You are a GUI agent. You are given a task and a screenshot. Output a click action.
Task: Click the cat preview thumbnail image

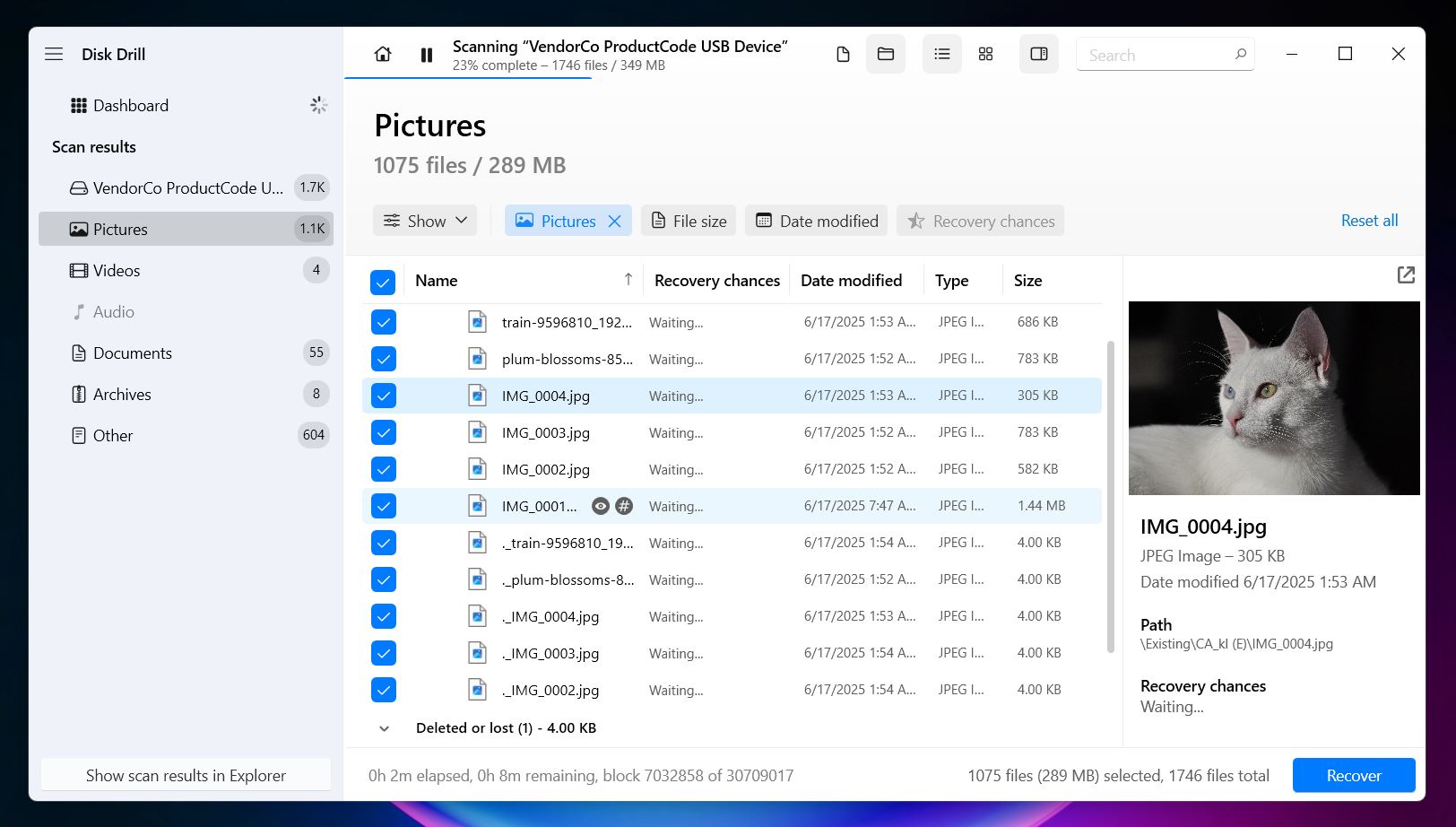tap(1274, 398)
